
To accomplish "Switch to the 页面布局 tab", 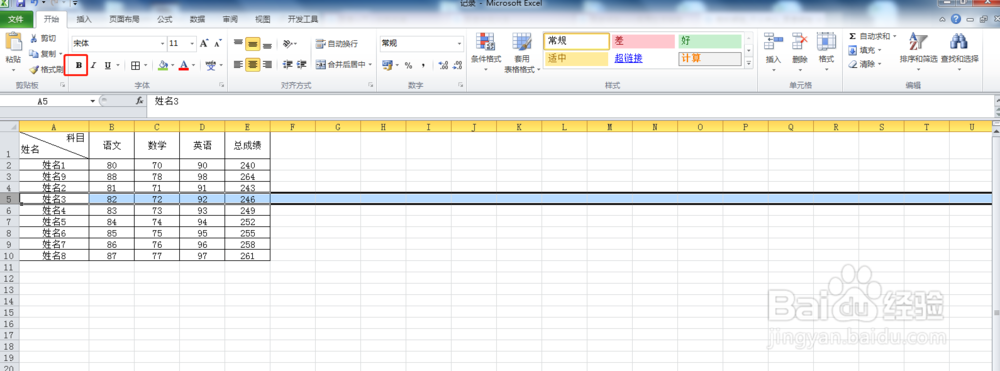I will (x=124, y=19).
